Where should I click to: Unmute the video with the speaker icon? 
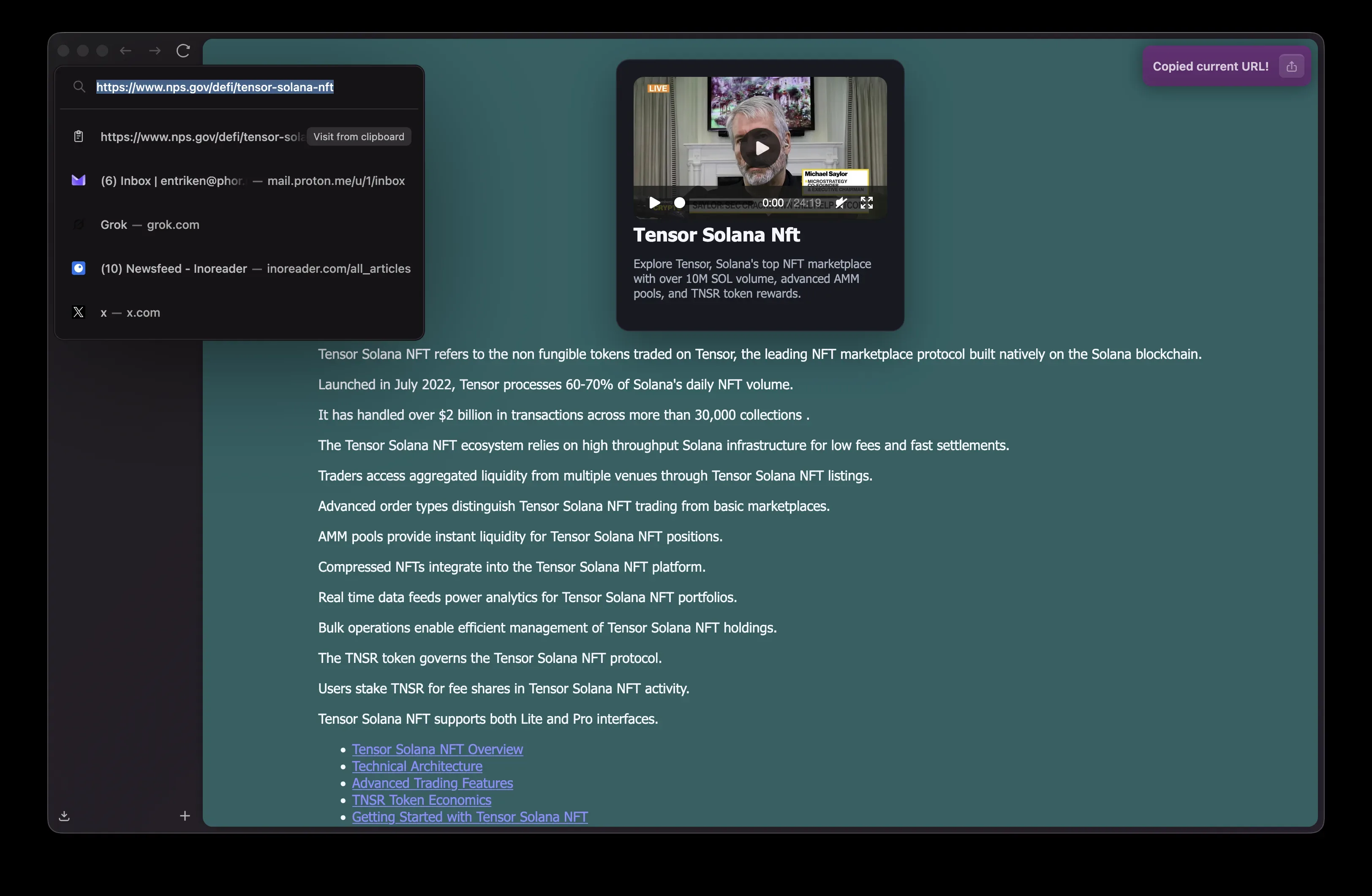841,203
